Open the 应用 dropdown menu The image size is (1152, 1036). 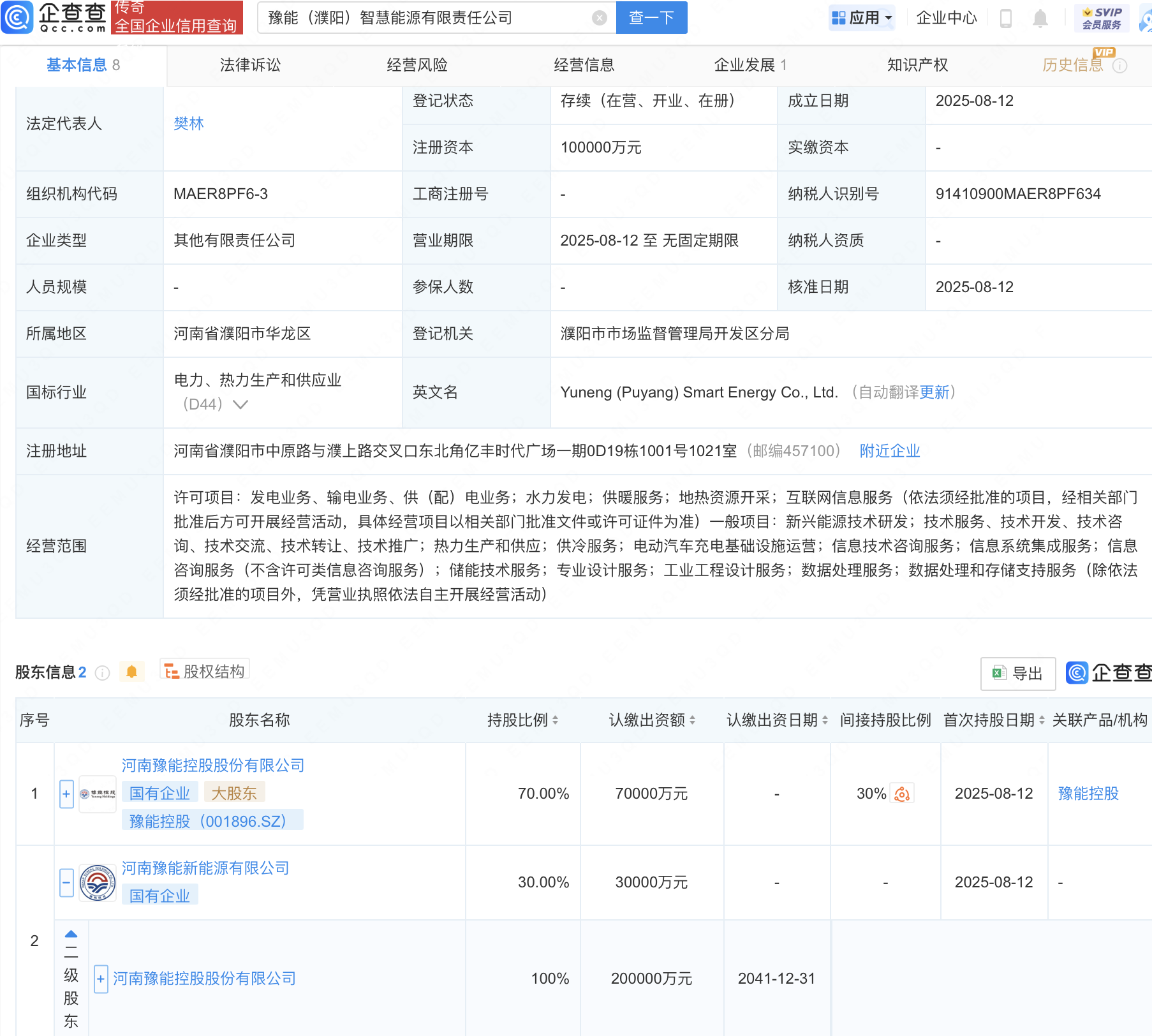point(862,18)
